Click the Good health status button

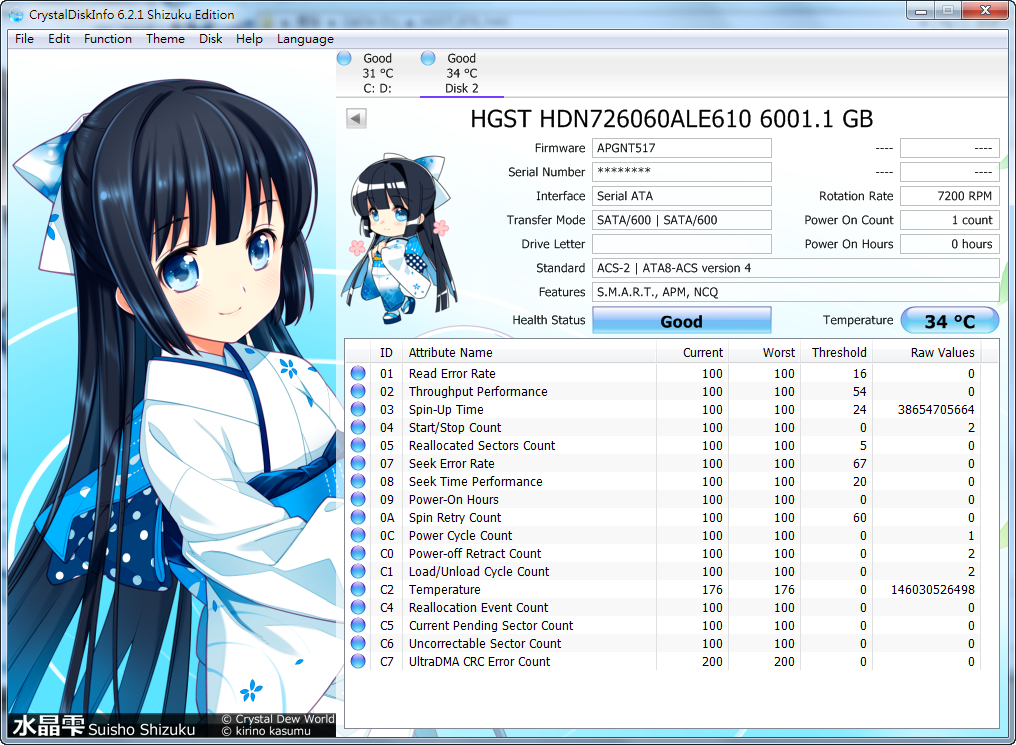click(x=681, y=321)
